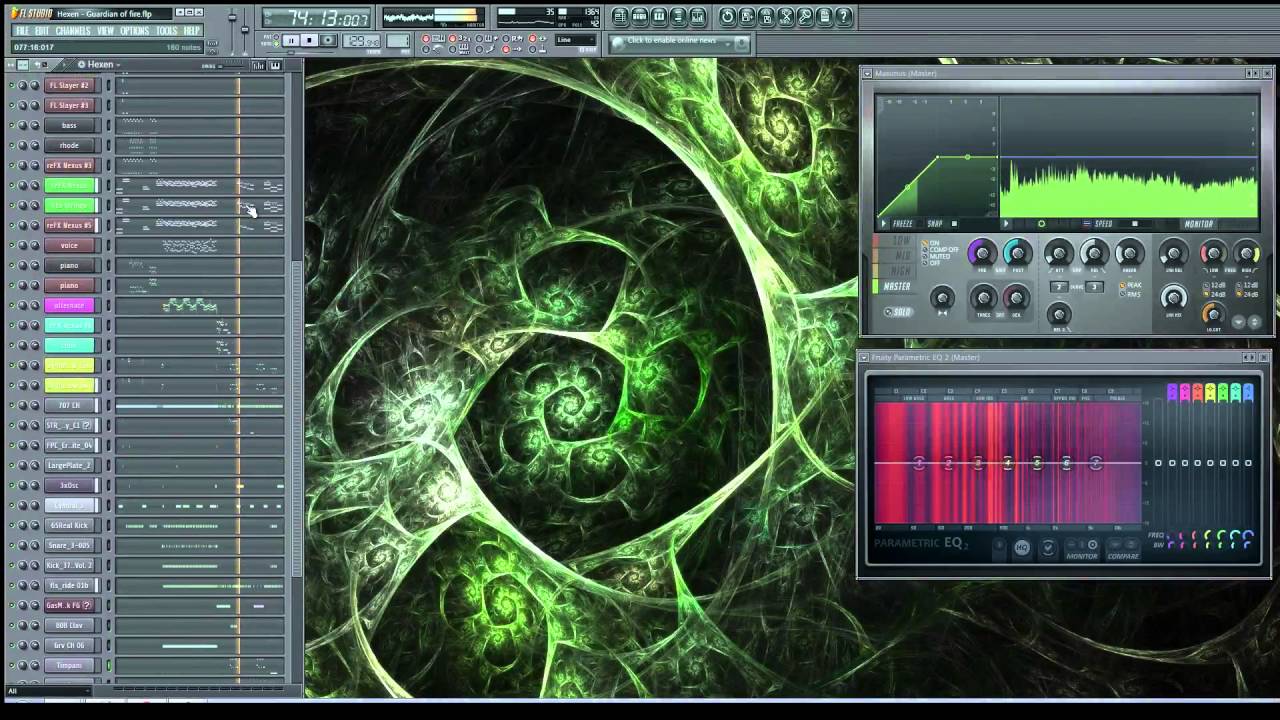Open the playlist view from the toolbar
Viewport: 1280px width, 720px height.
(620, 16)
